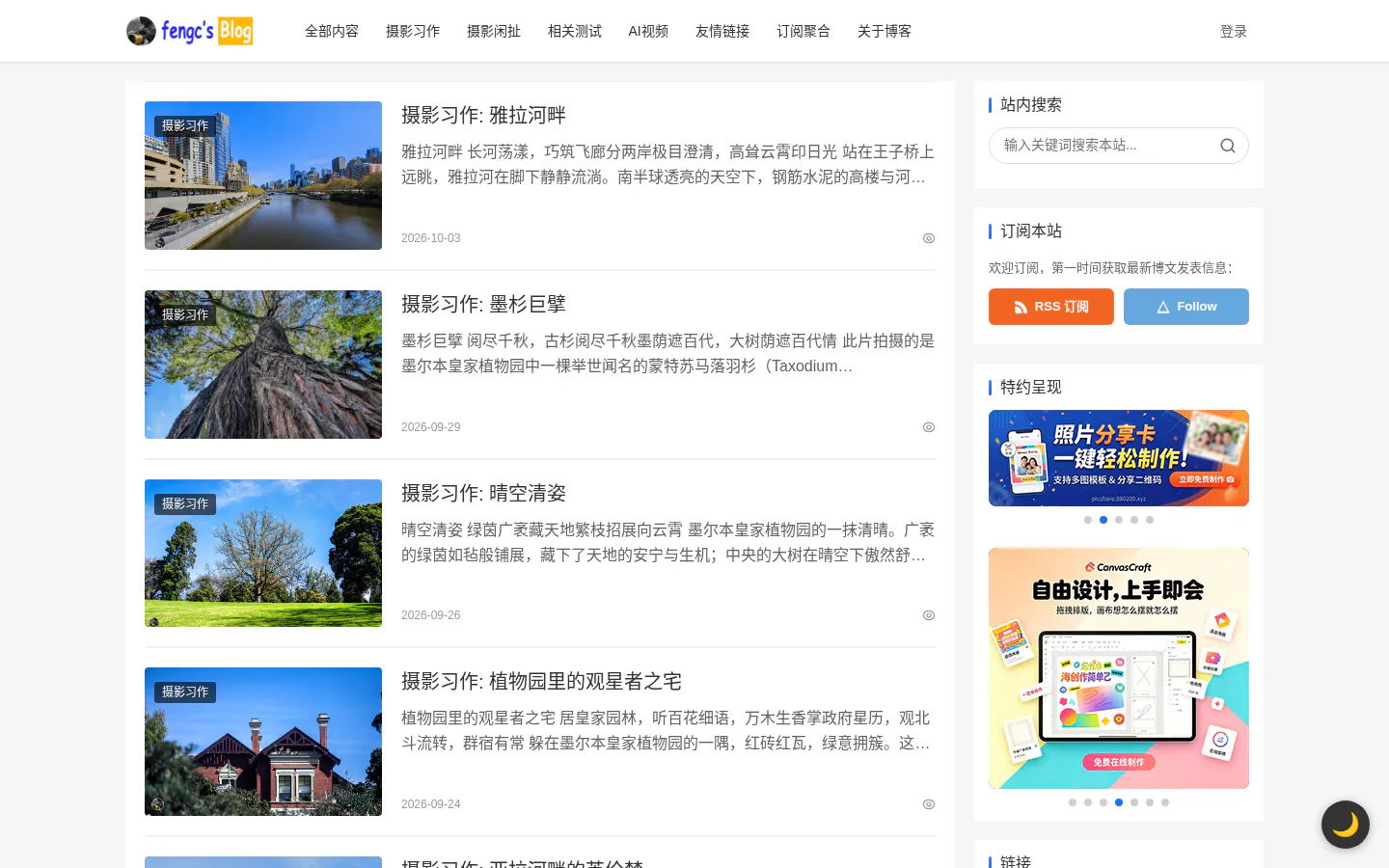Open post title 摄影习作: 植物园里的观星者之宅
The height and width of the screenshot is (868, 1389).
(541, 682)
